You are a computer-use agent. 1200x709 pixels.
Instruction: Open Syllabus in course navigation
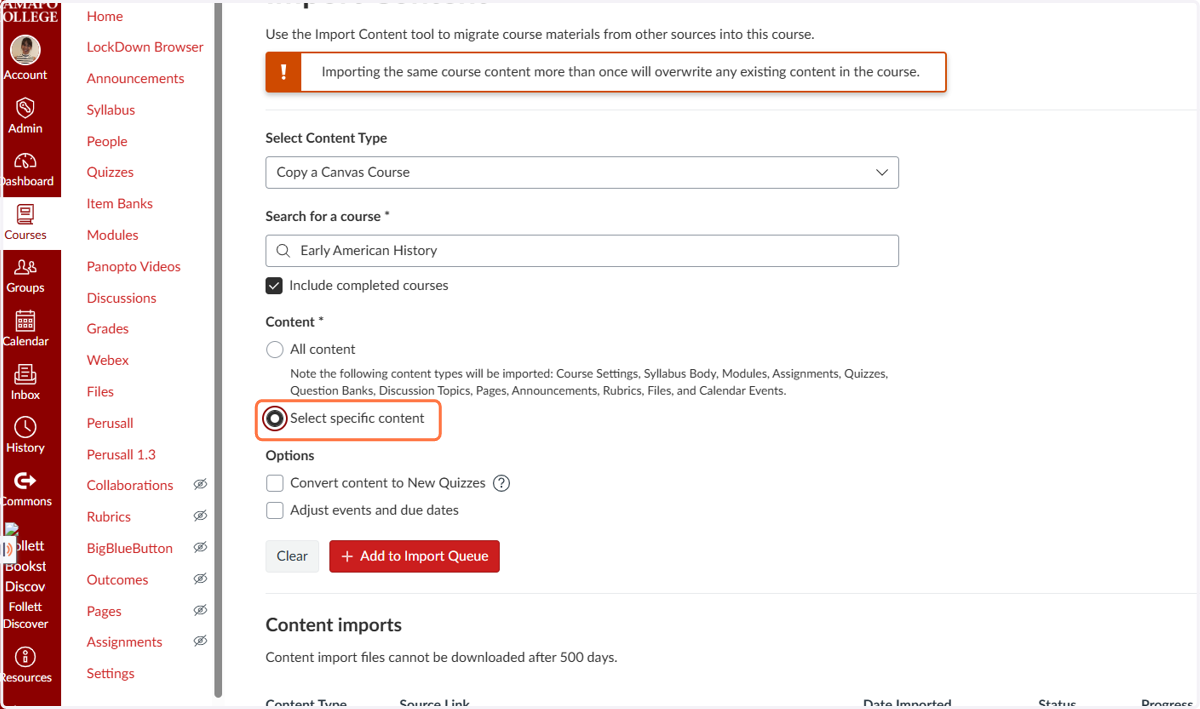click(x=111, y=110)
